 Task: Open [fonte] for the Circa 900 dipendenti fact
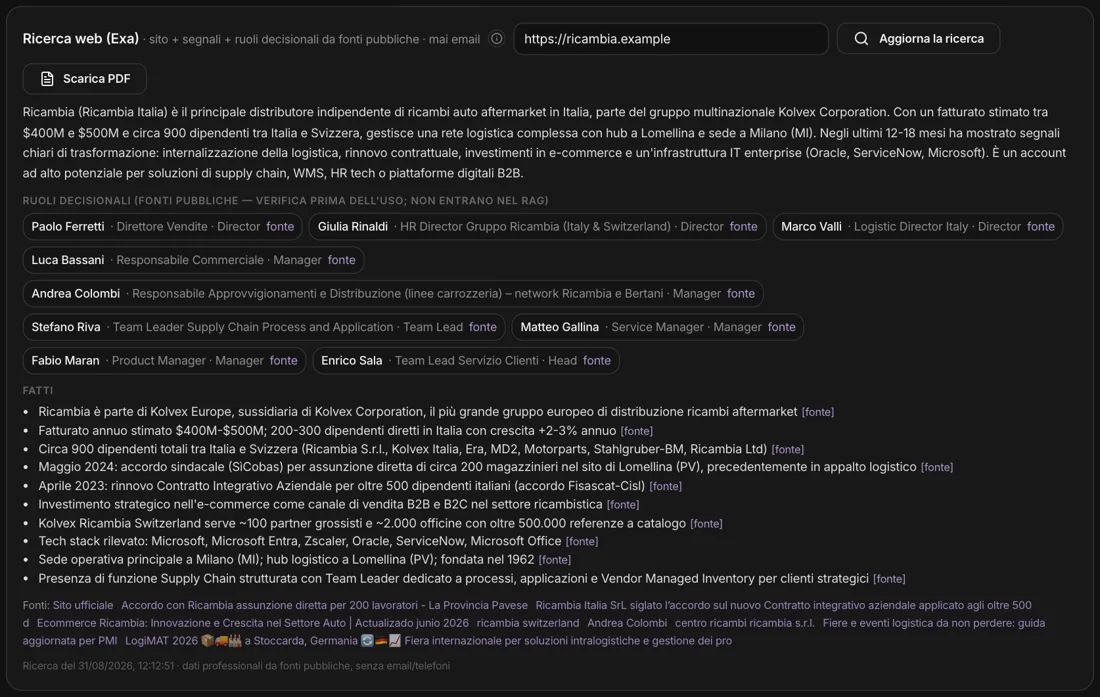pos(788,449)
